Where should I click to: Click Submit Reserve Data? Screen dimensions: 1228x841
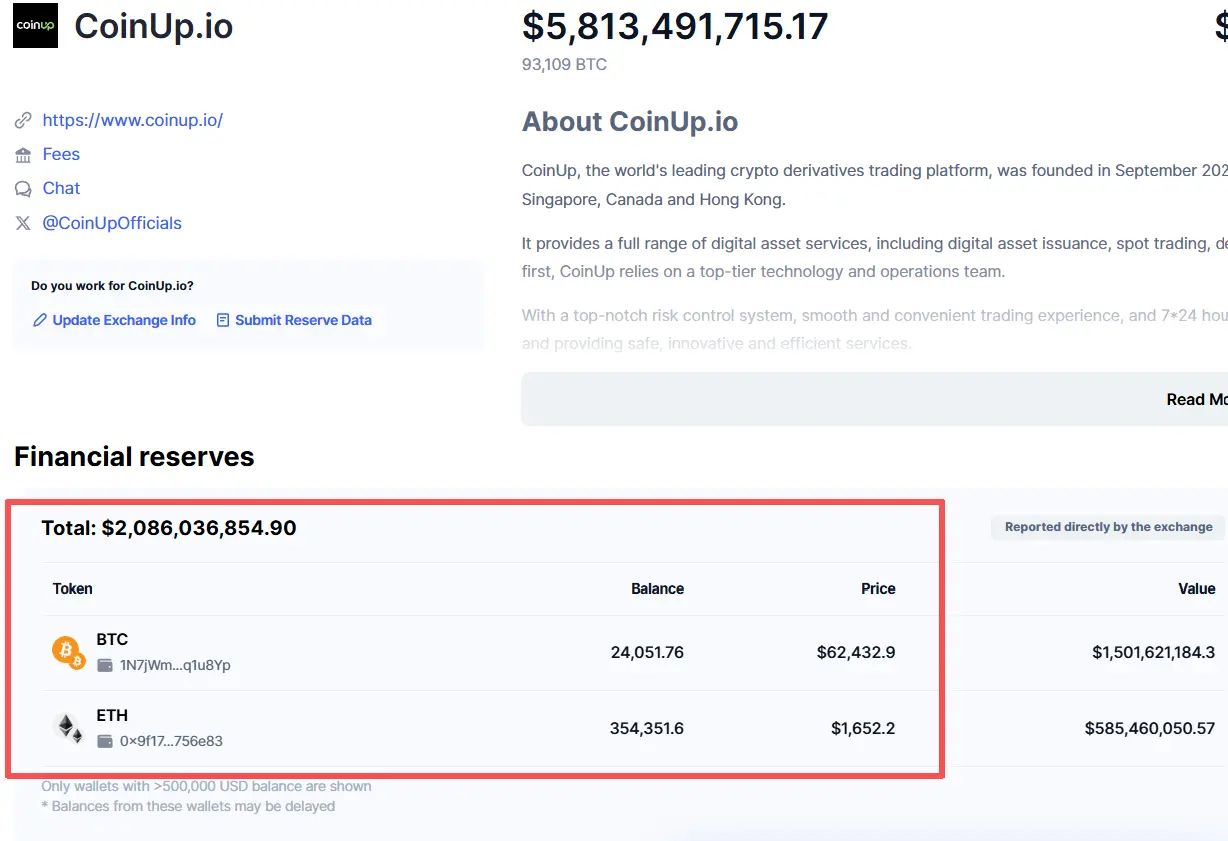click(x=303, y=320)
